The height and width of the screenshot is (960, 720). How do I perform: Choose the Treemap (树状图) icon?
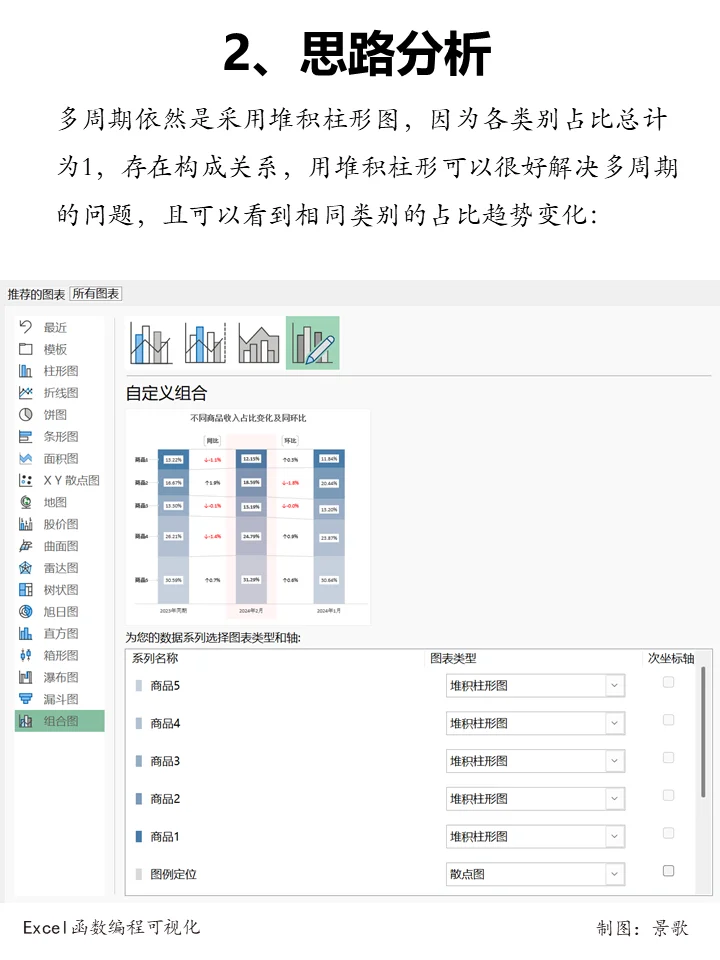coord(25,590)
